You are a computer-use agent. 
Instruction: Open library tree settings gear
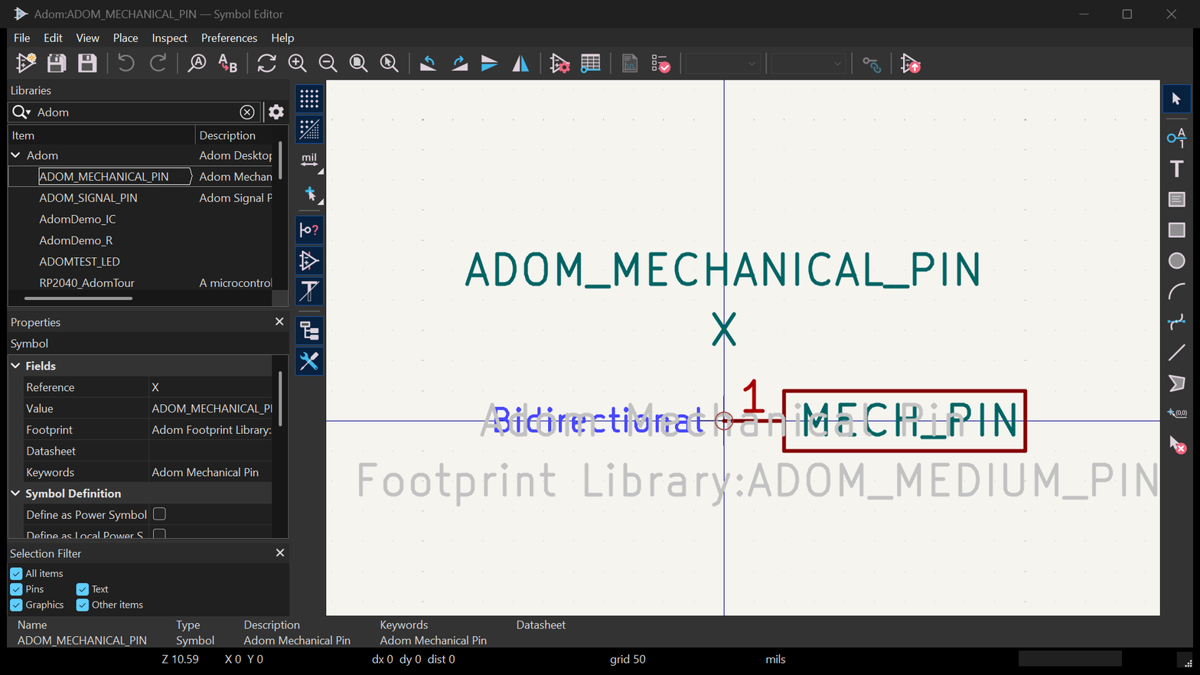pyautogui.click(x=276, y=112)
